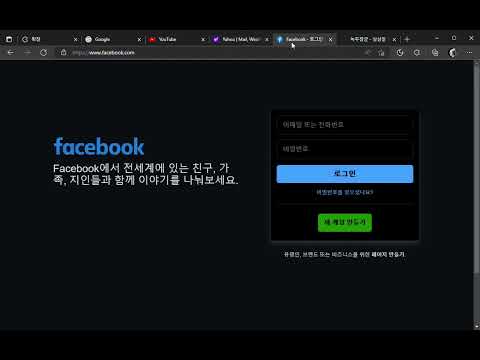This screenshot has width=480, height=360.
Task: Click the www.facebook.com address bar
Action: 213,52
